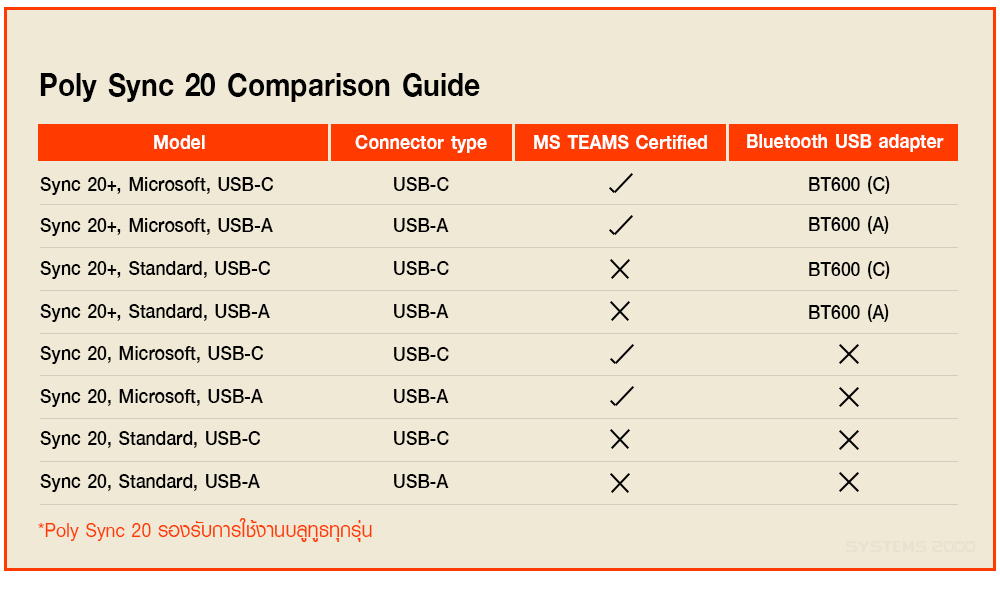This screenshot has width=1000, height=600.
Task: Click the Bluetooth USB adapter header
Action: point(844,142)
